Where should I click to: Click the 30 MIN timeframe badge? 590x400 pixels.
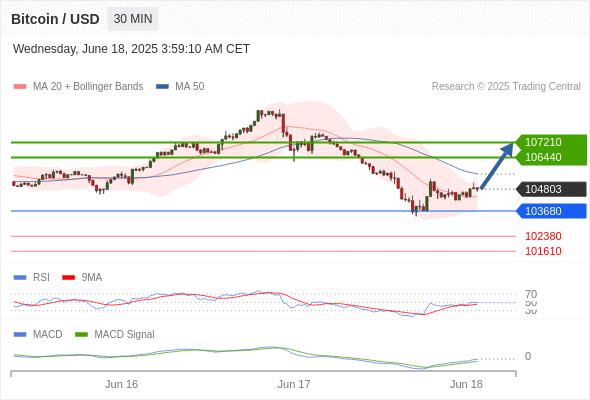tap(133, 19)
